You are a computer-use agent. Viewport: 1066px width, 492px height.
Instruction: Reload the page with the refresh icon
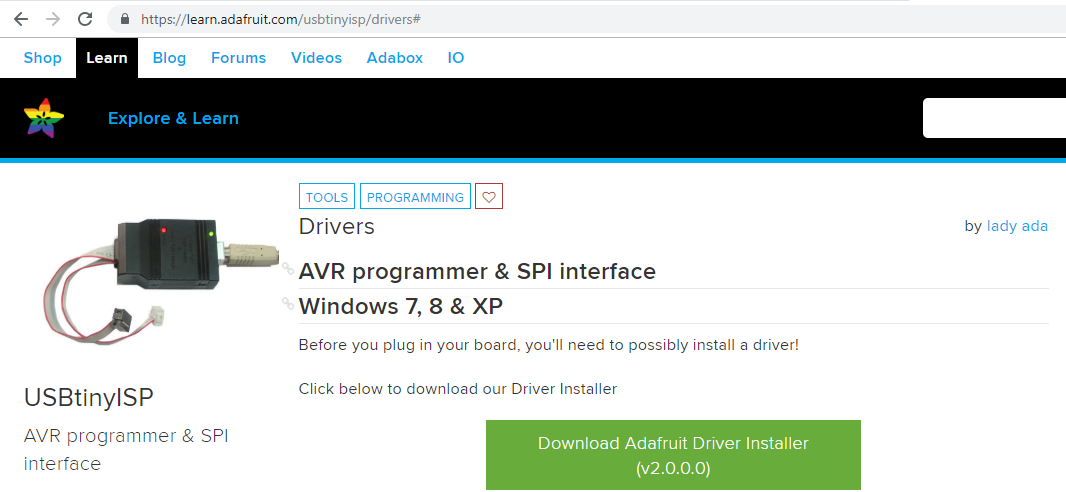(x=85, y=19)
